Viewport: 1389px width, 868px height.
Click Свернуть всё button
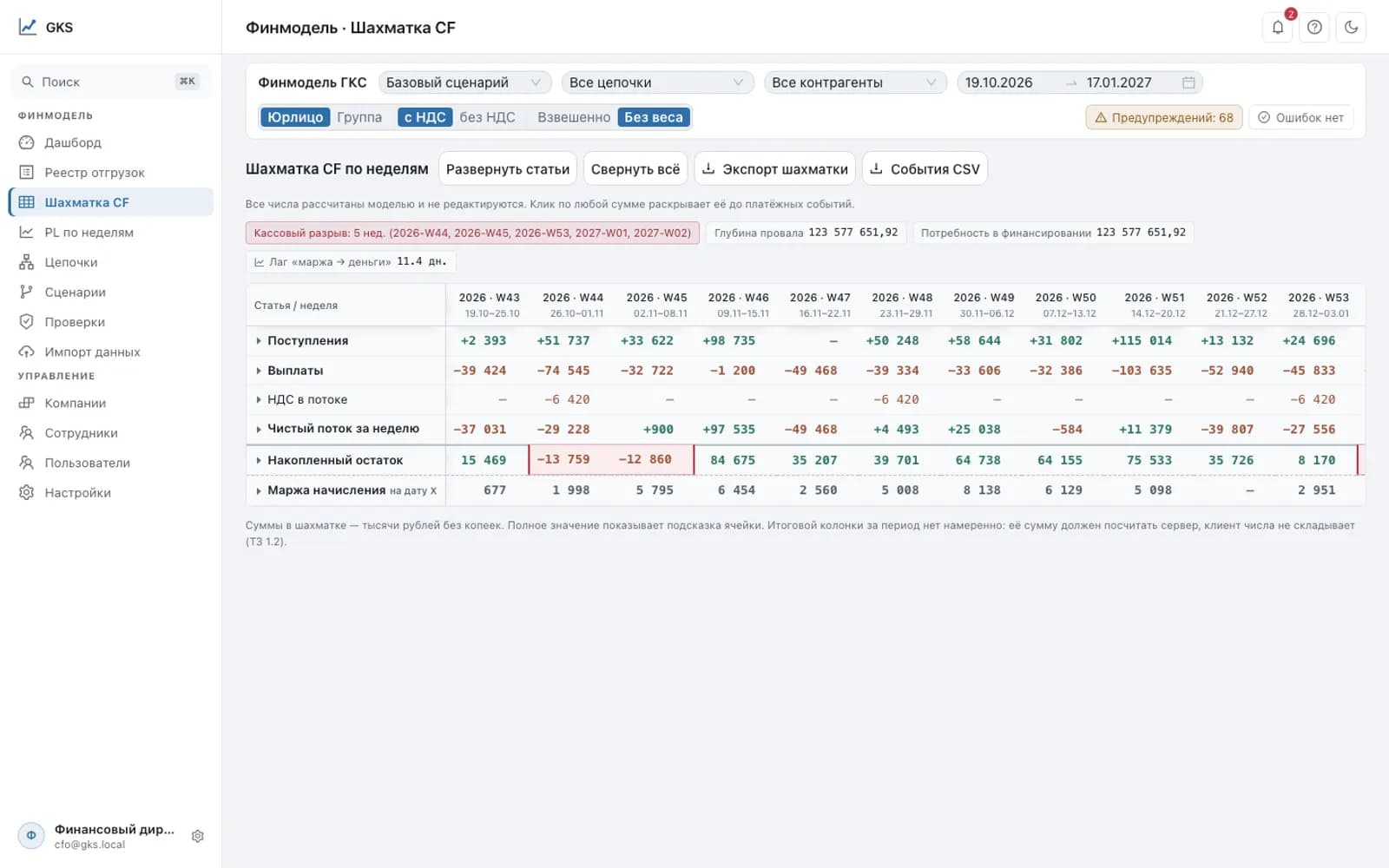635,168
